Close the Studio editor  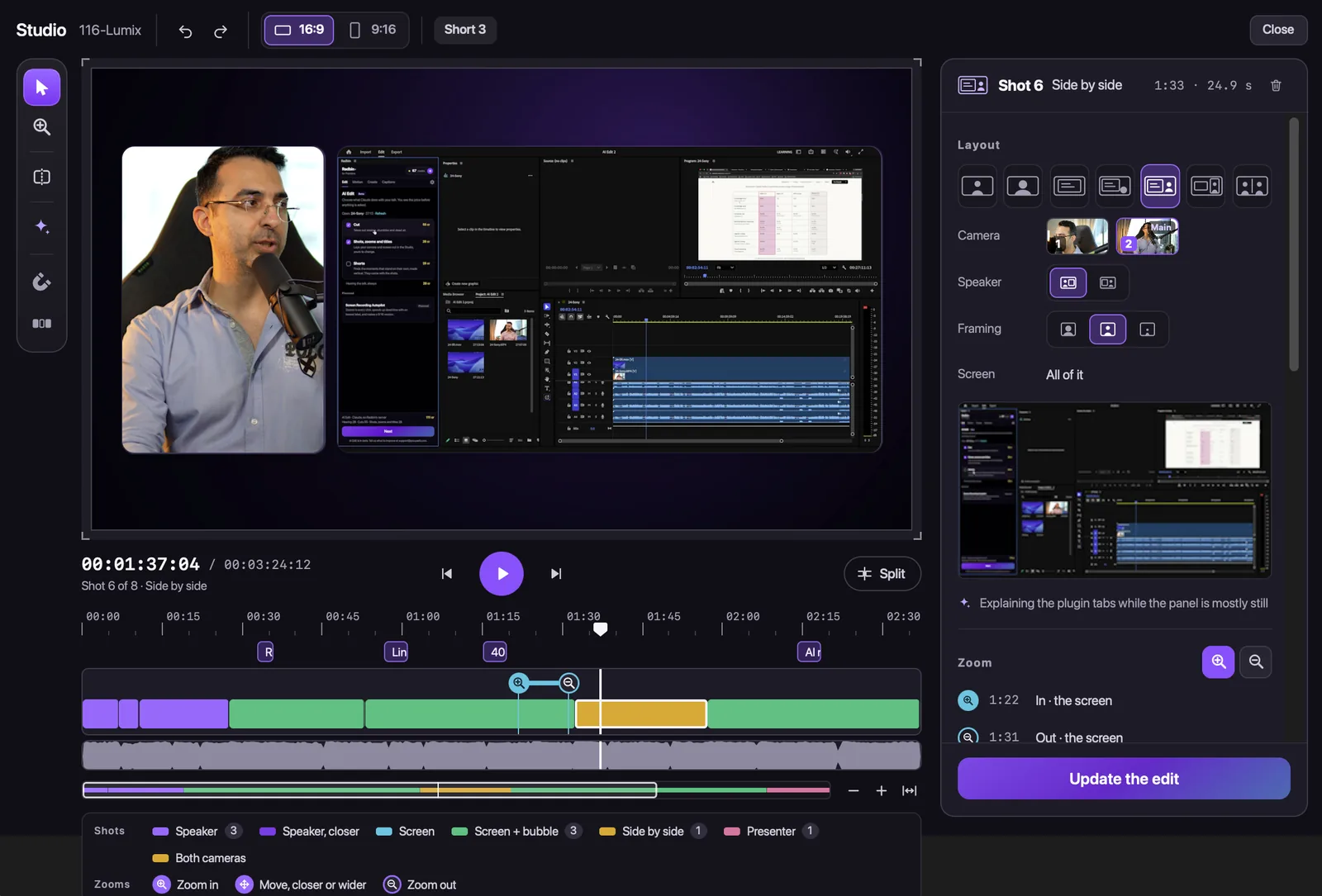pos(1278,30)
